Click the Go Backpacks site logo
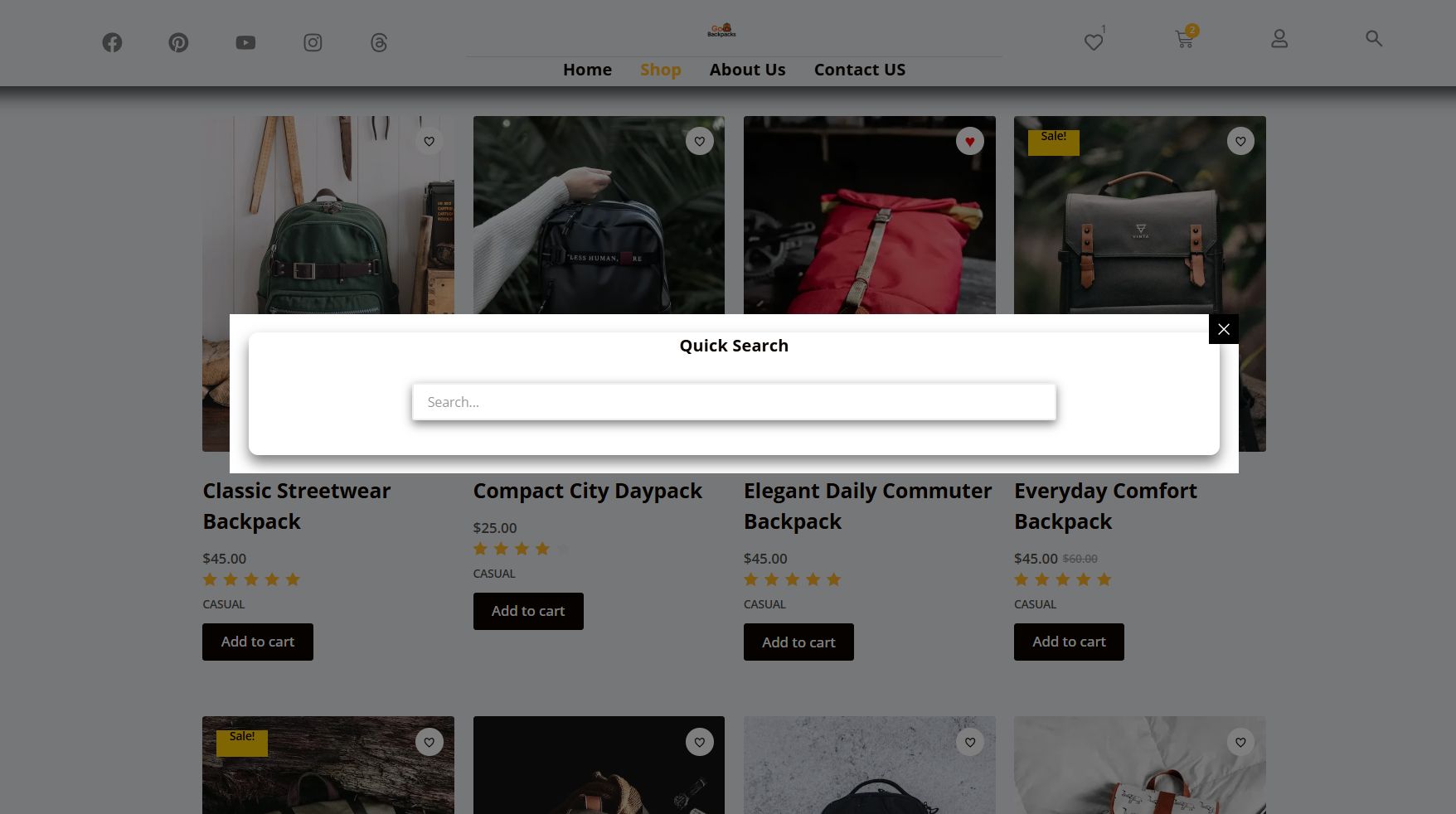The image size is (1456, 814). (721, 31)
